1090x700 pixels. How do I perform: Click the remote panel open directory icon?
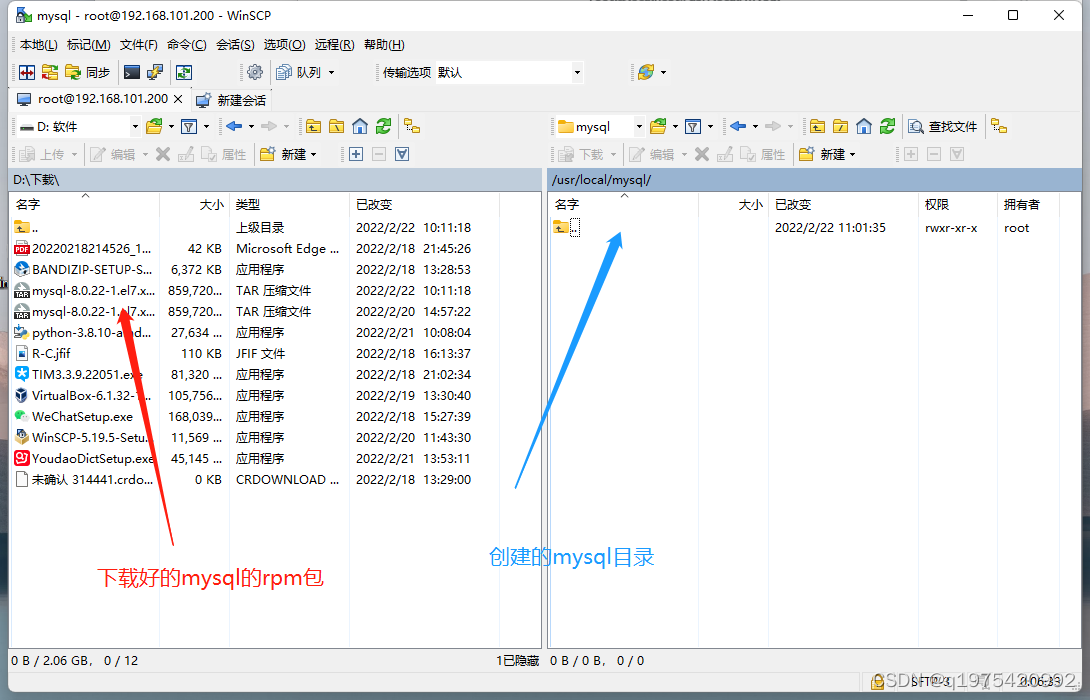[658, 127]
